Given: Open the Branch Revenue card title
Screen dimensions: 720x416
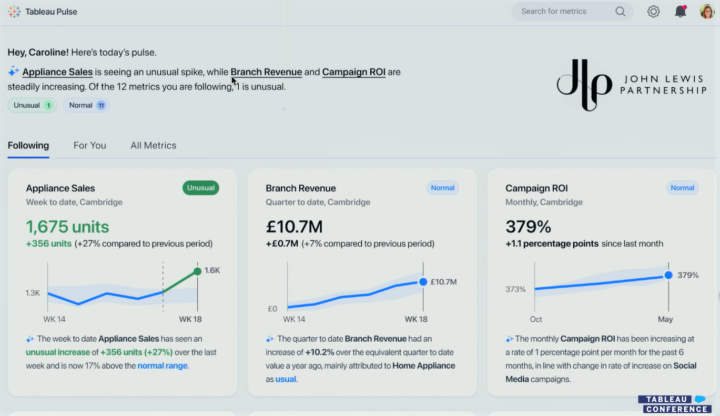Looking at the screenshot, I should tap(301, 188).
